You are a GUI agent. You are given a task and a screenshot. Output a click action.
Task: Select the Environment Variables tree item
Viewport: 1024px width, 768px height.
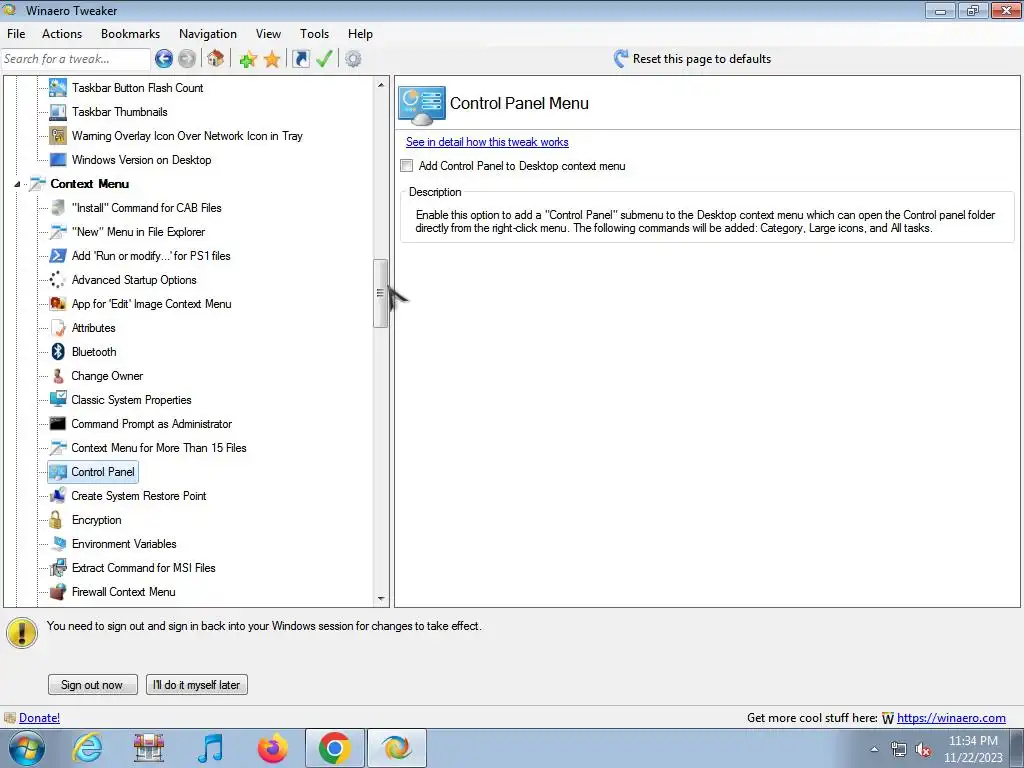pos(124,544)
